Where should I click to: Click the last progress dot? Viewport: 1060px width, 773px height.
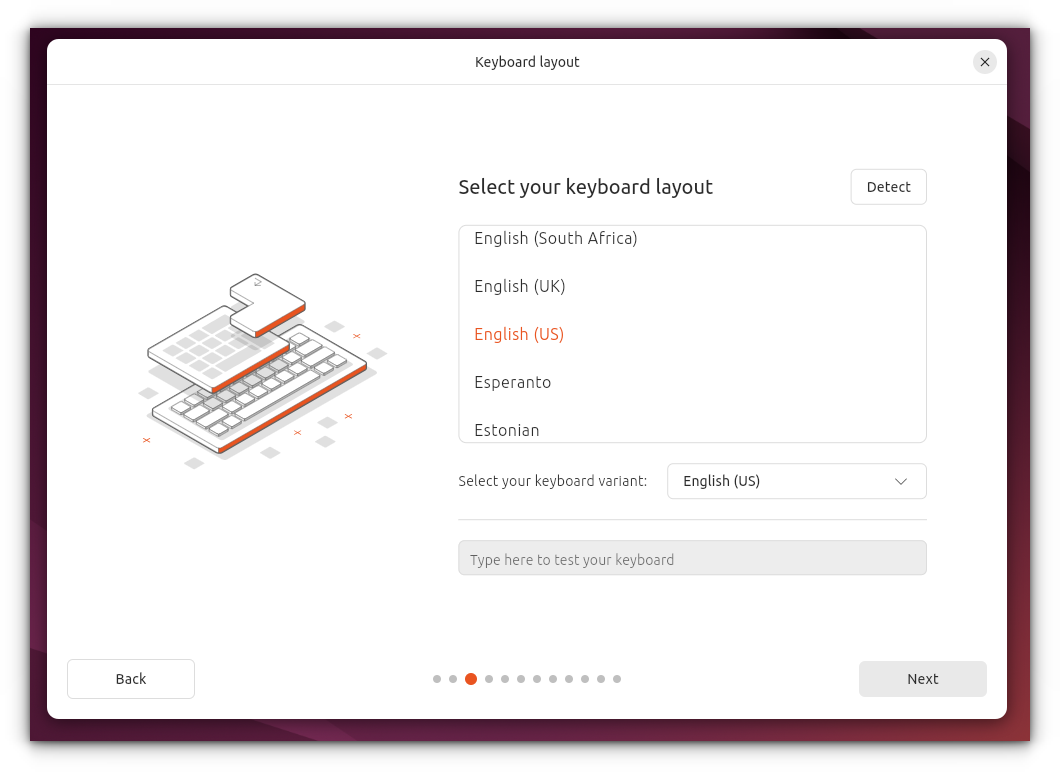click(x=617, y=678)
